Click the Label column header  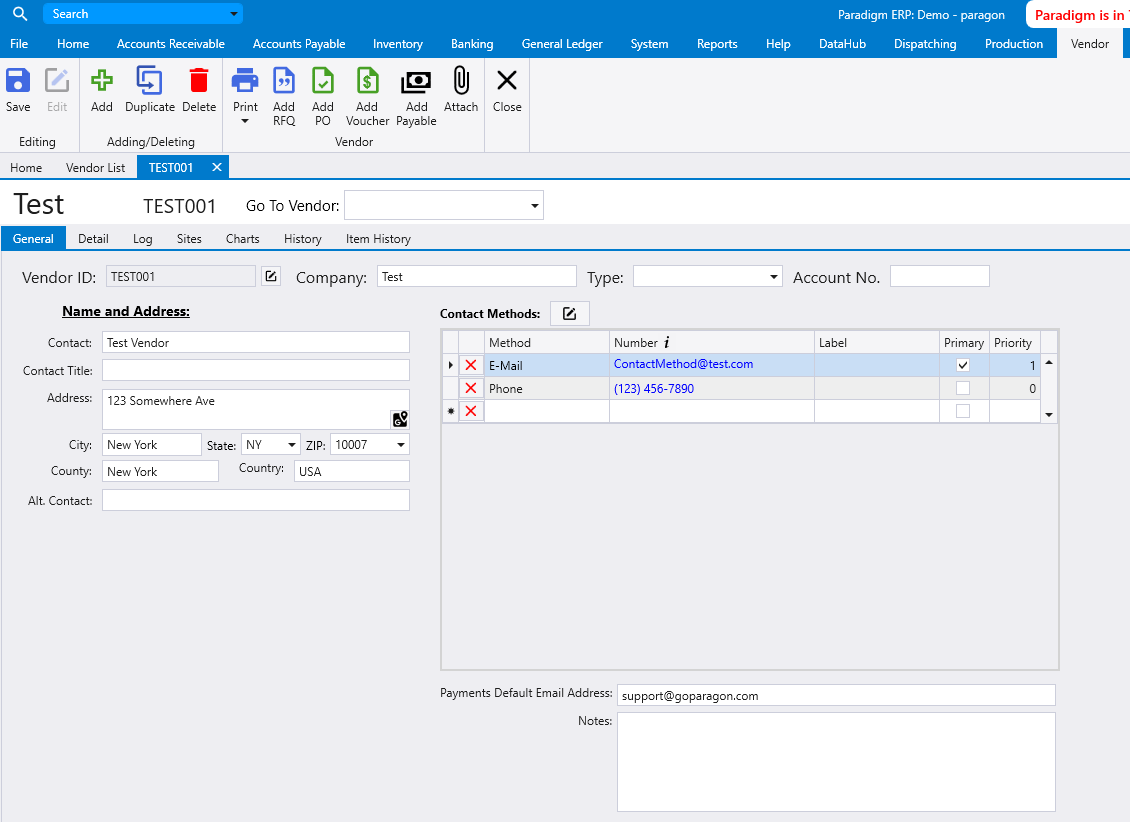click(x=876, y=342)
